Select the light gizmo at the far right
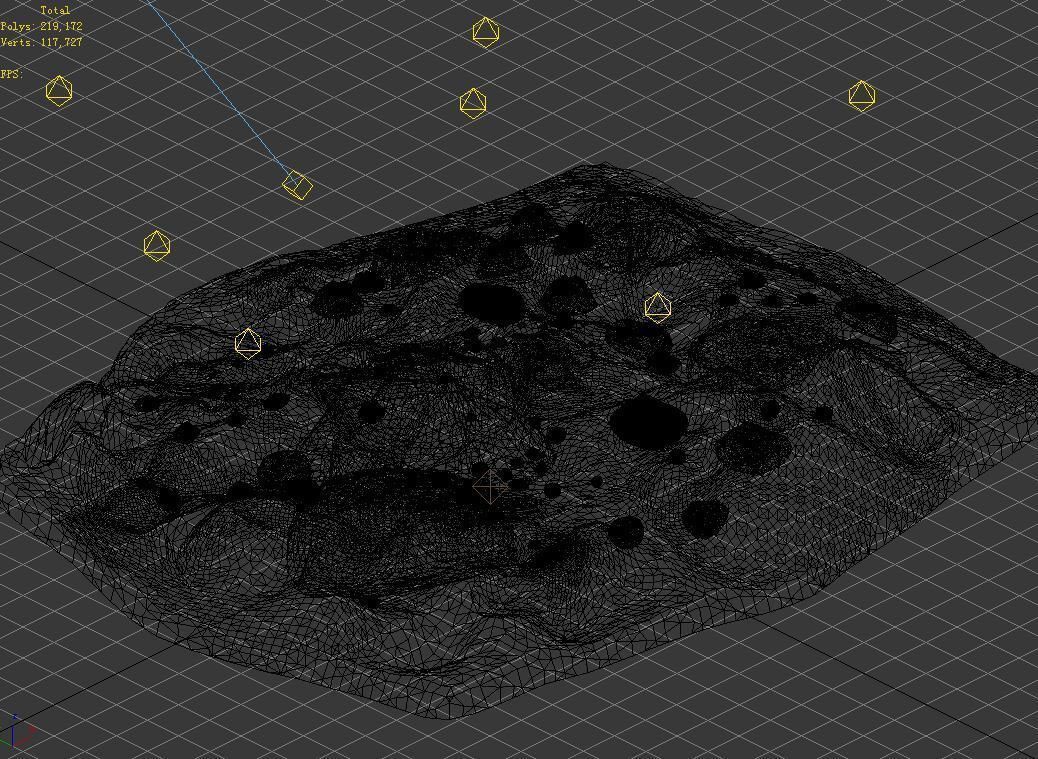 861,96
